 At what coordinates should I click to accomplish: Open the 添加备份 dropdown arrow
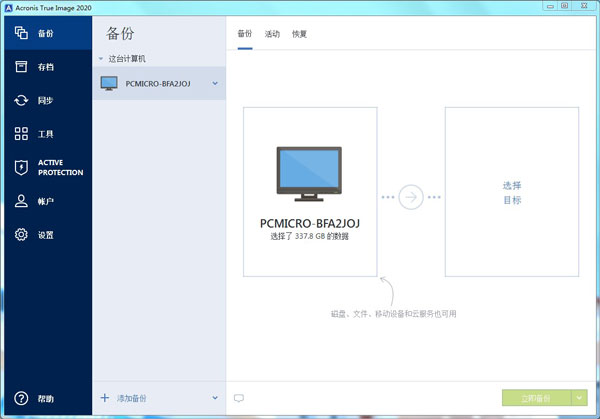click(x=215, y=398)
